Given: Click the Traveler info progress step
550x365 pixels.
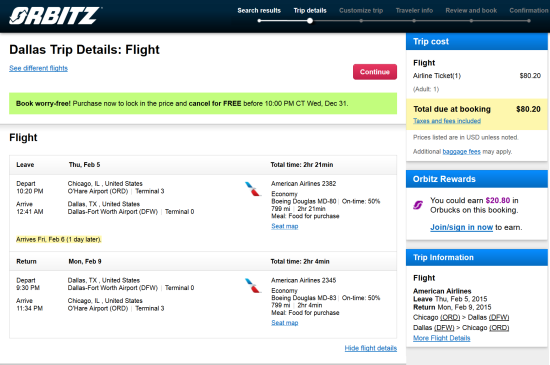Looking at the screenshot, I should 414,11.
